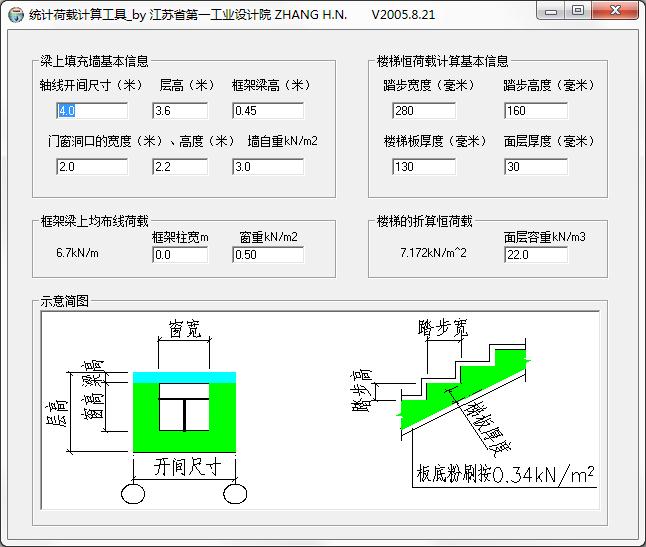Click the door/window opening width field 2.0

tap(92, 167)
